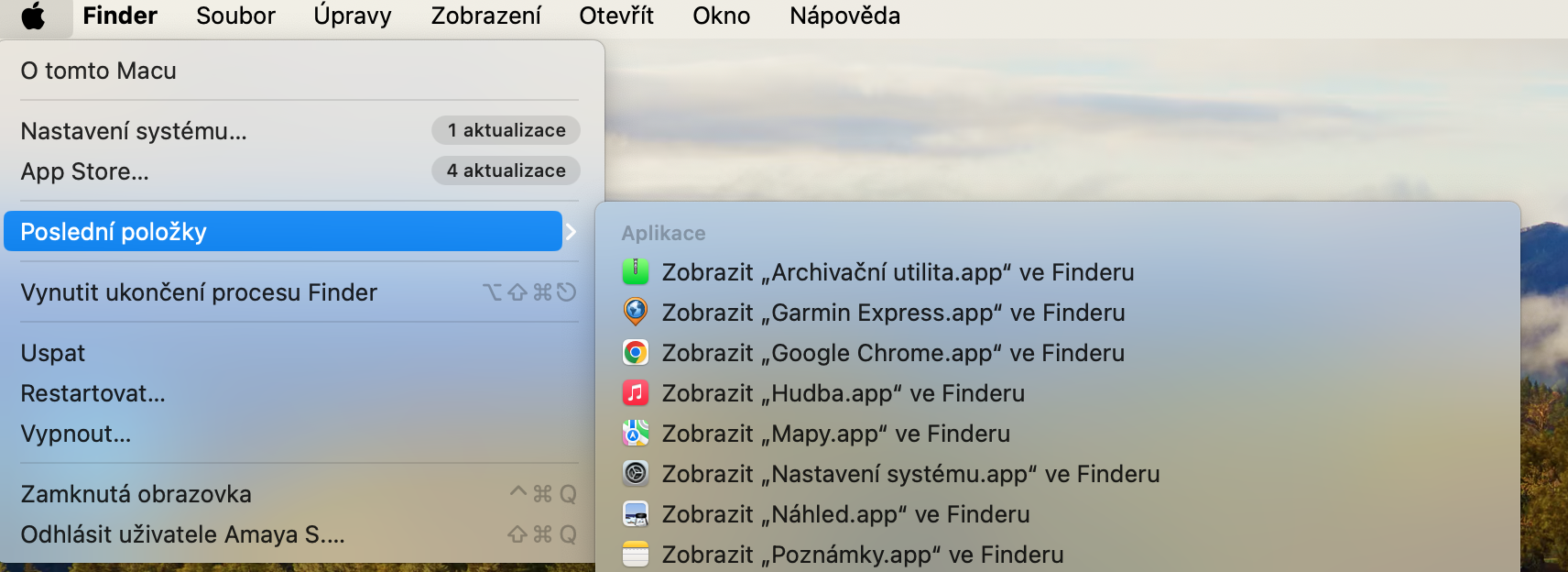Viewport: 1568px width, 572px height.
Task: Open the Zobrazení menu
Action: [485, 16]
